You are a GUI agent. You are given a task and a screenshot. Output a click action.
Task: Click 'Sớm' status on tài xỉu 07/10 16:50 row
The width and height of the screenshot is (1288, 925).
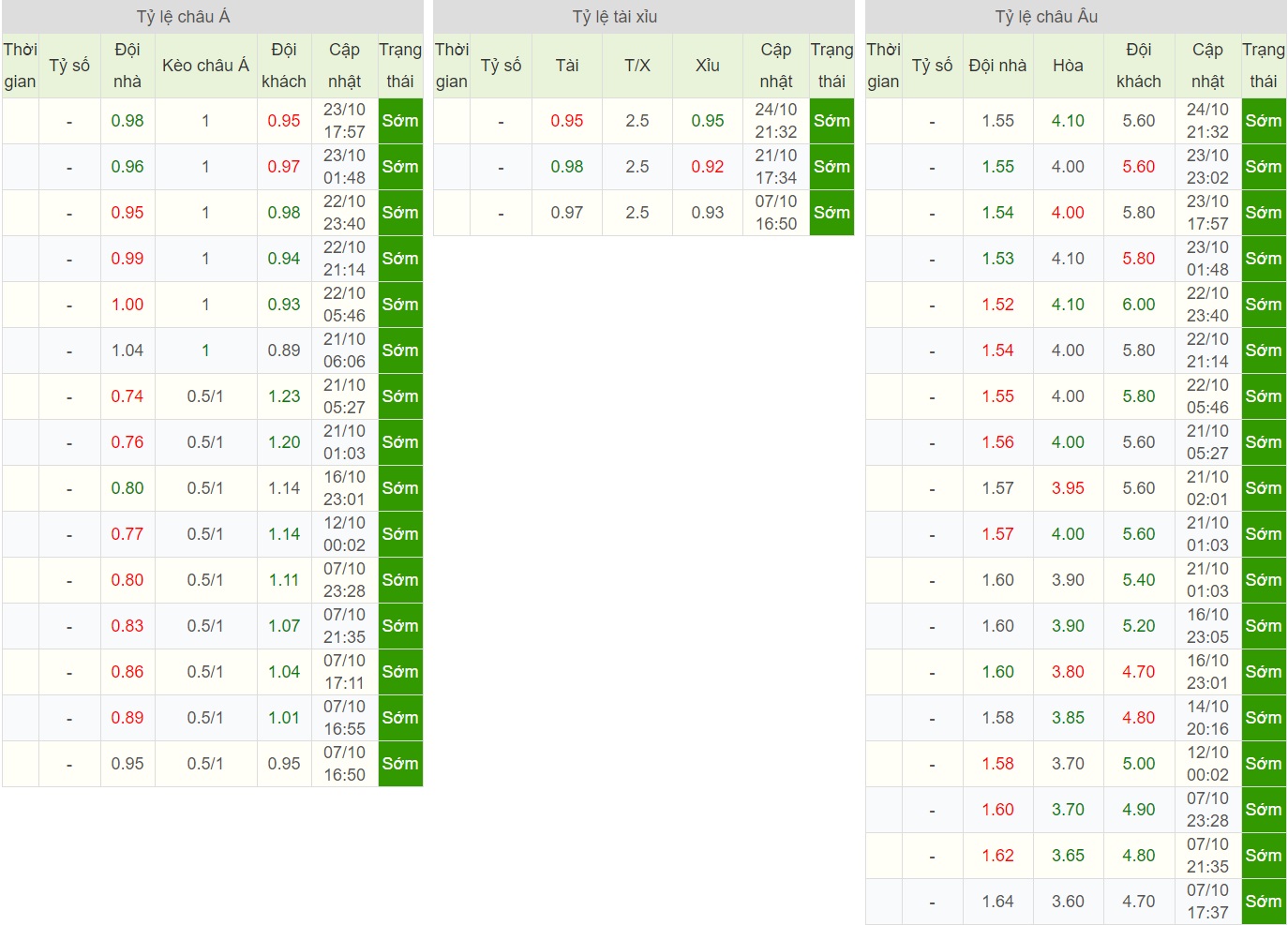pyautogui.click(x=831, y=213)
